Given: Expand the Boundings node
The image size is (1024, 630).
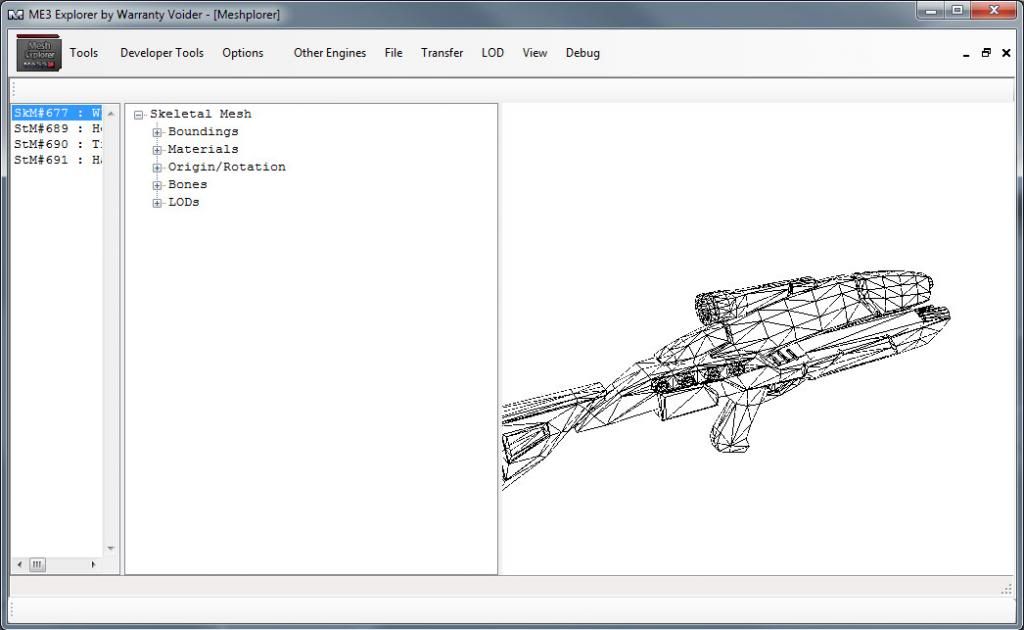Looking at the screenshot, I should coord(157,133).
